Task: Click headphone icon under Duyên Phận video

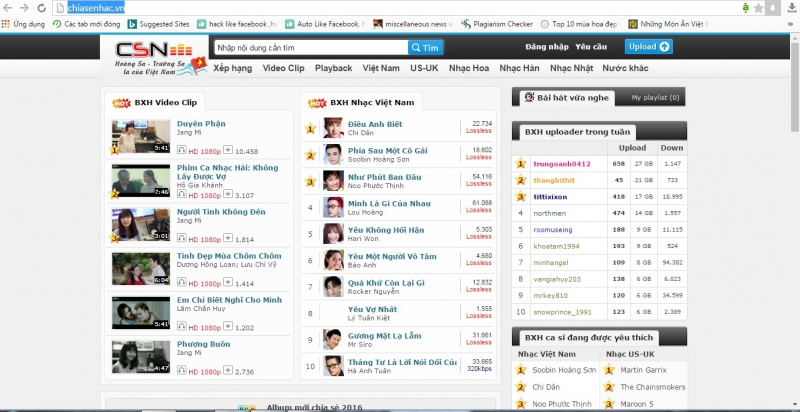Action: tap(182, 150)
